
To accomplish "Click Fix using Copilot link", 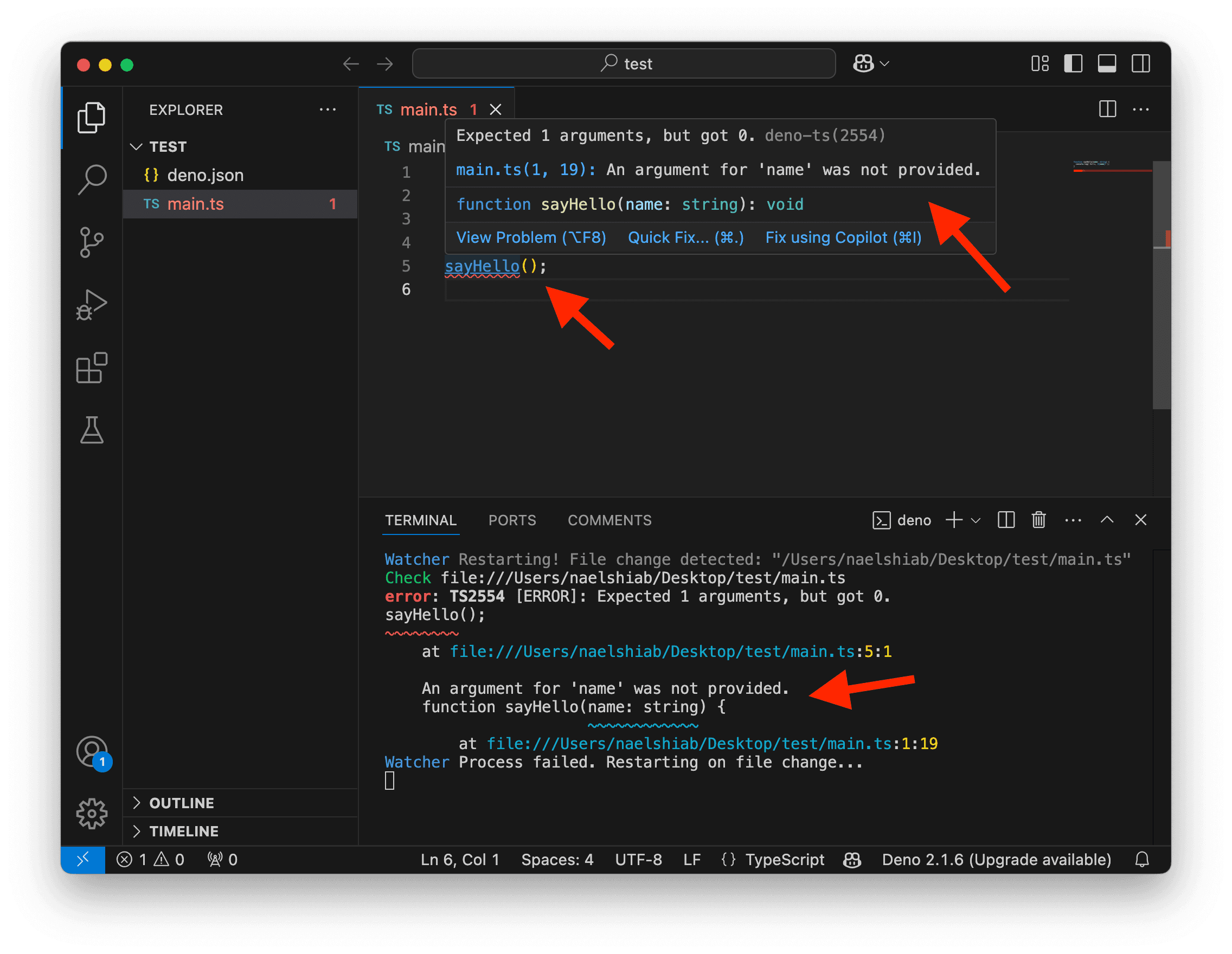I will (x=843, y=237).
